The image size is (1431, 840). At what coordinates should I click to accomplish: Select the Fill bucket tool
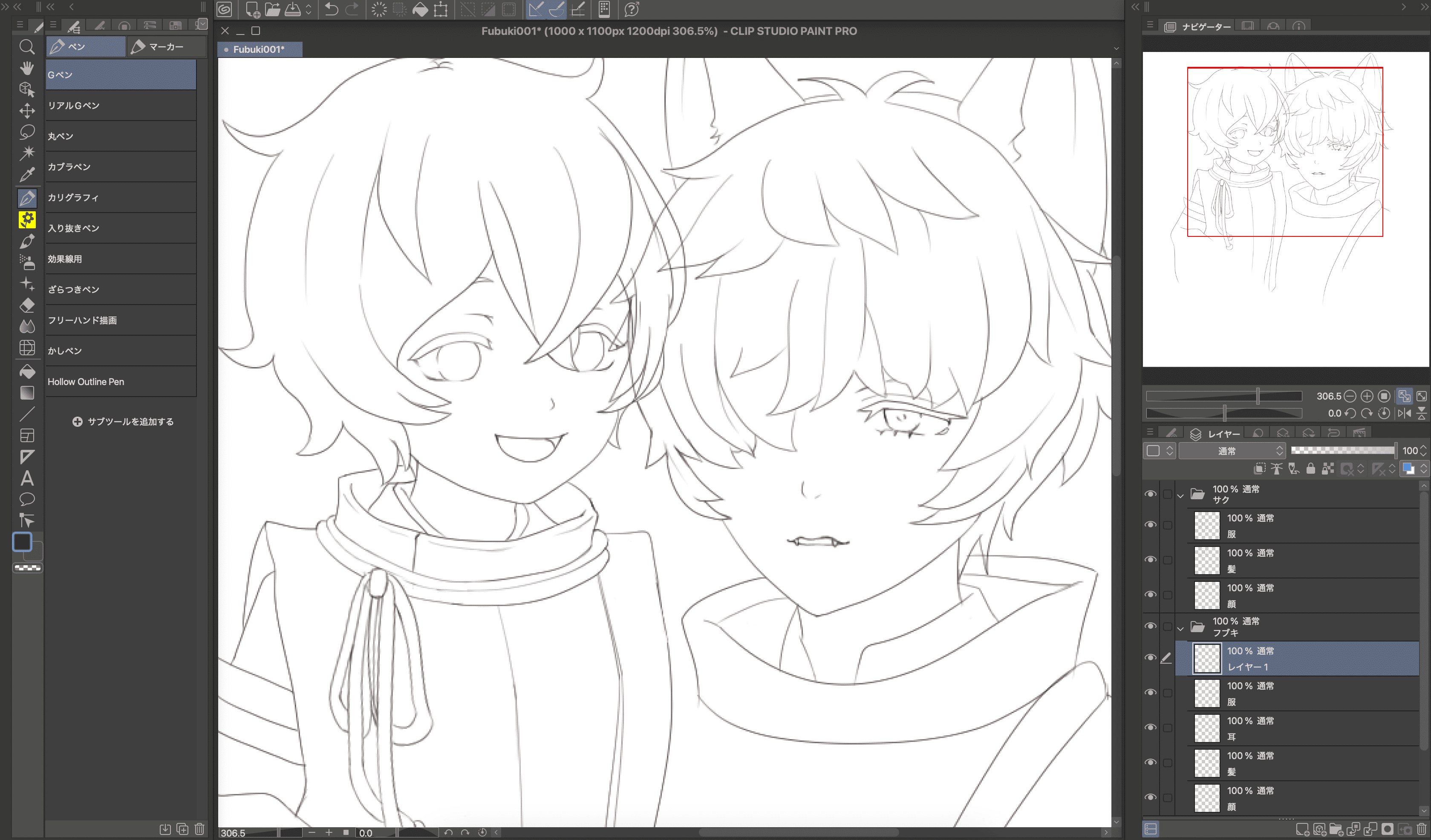coord(27,372)
